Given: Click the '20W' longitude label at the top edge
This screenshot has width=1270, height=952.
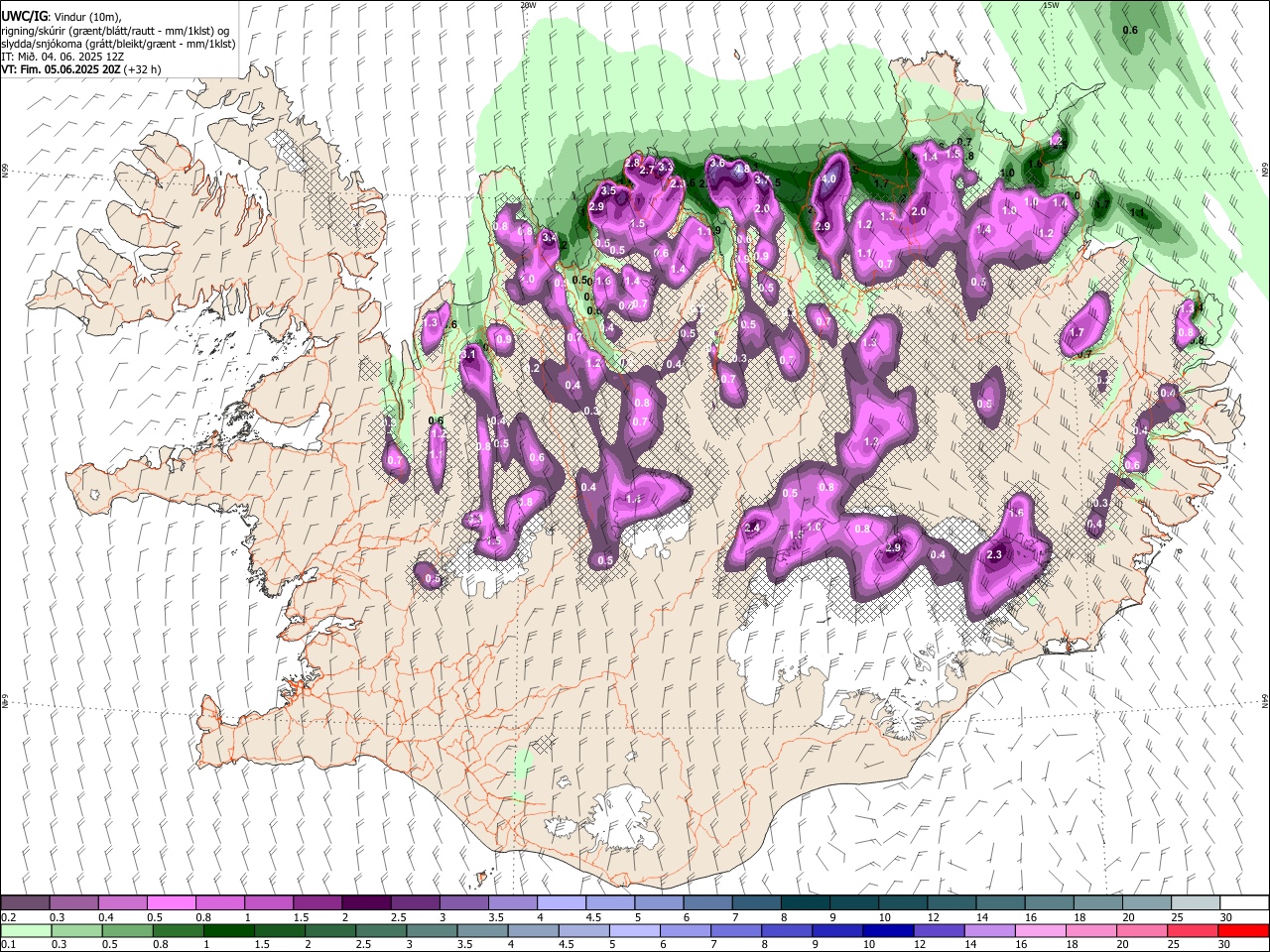Looking at the screenshot, I should [528, 5].
